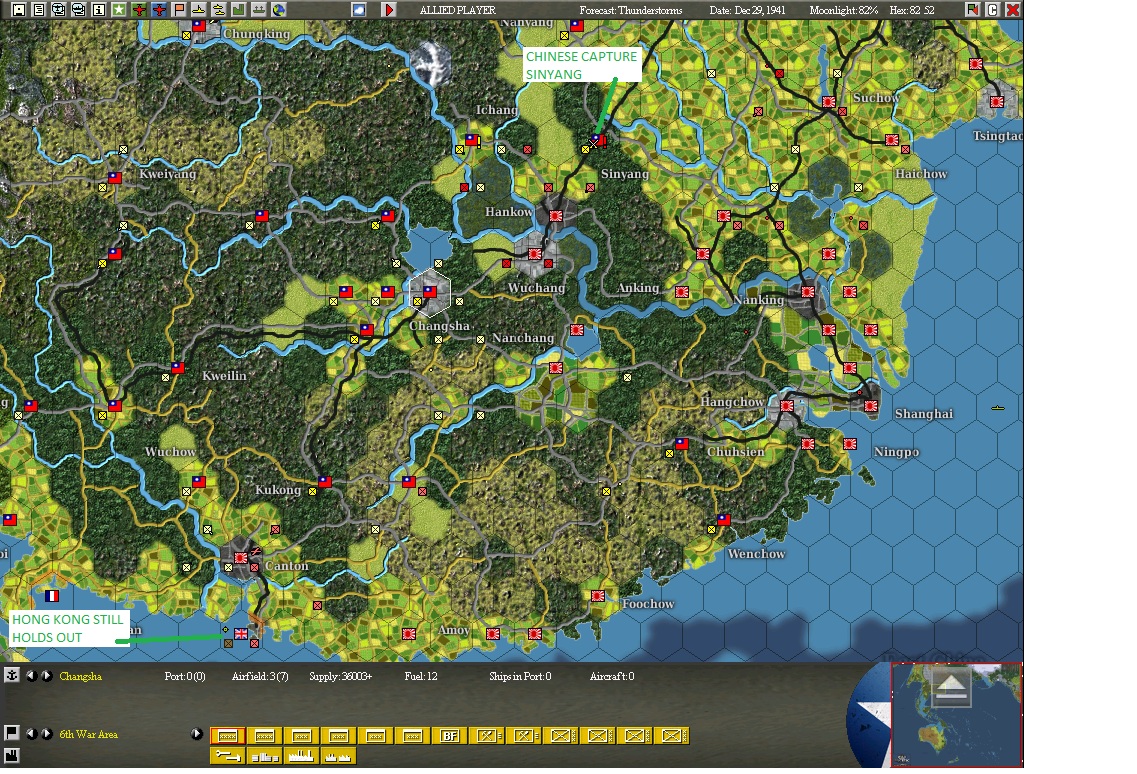Click the Changsha base name
1137x774 pixels.
pos(80,676)
